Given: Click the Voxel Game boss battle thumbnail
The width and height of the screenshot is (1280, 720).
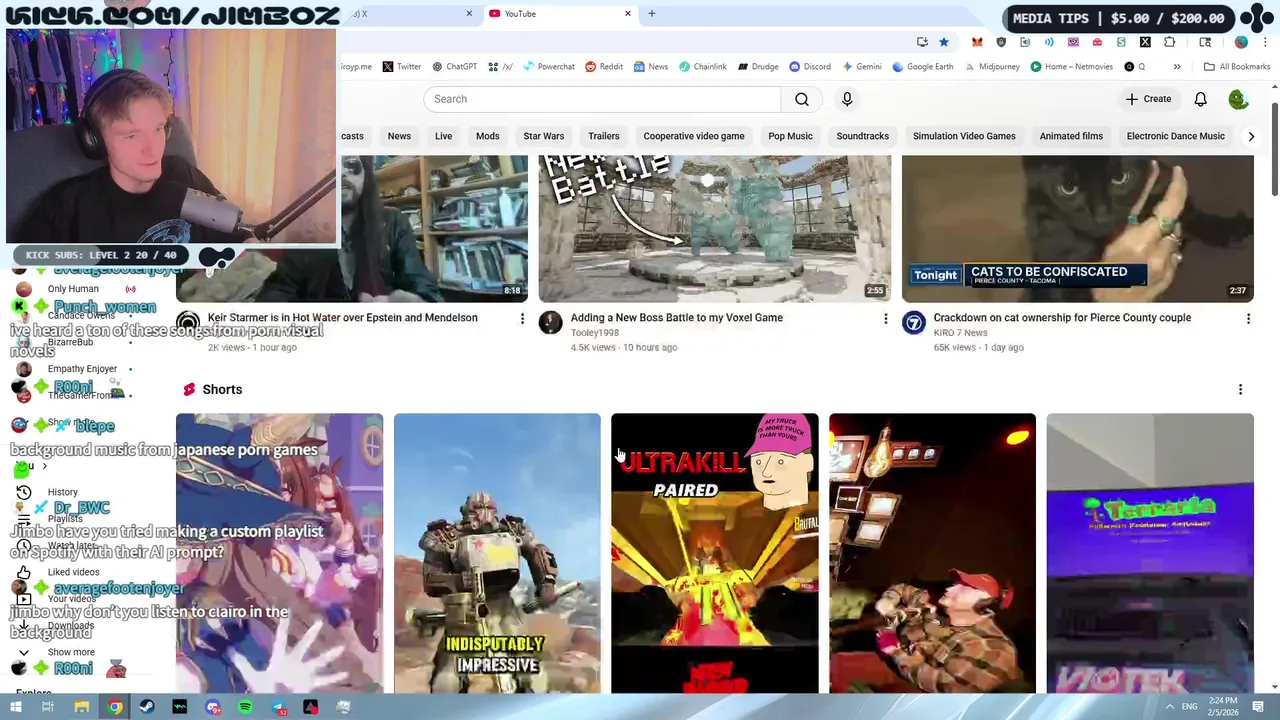Looking at the screenshot, I should (715, 228).
